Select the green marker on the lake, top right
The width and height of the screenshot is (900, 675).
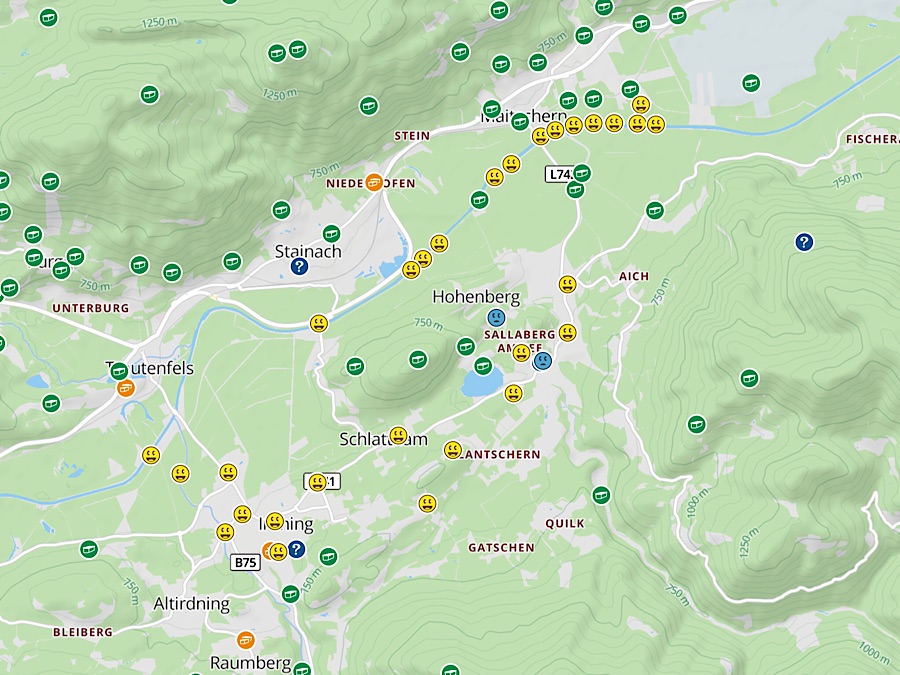click(x=751, y=83)
